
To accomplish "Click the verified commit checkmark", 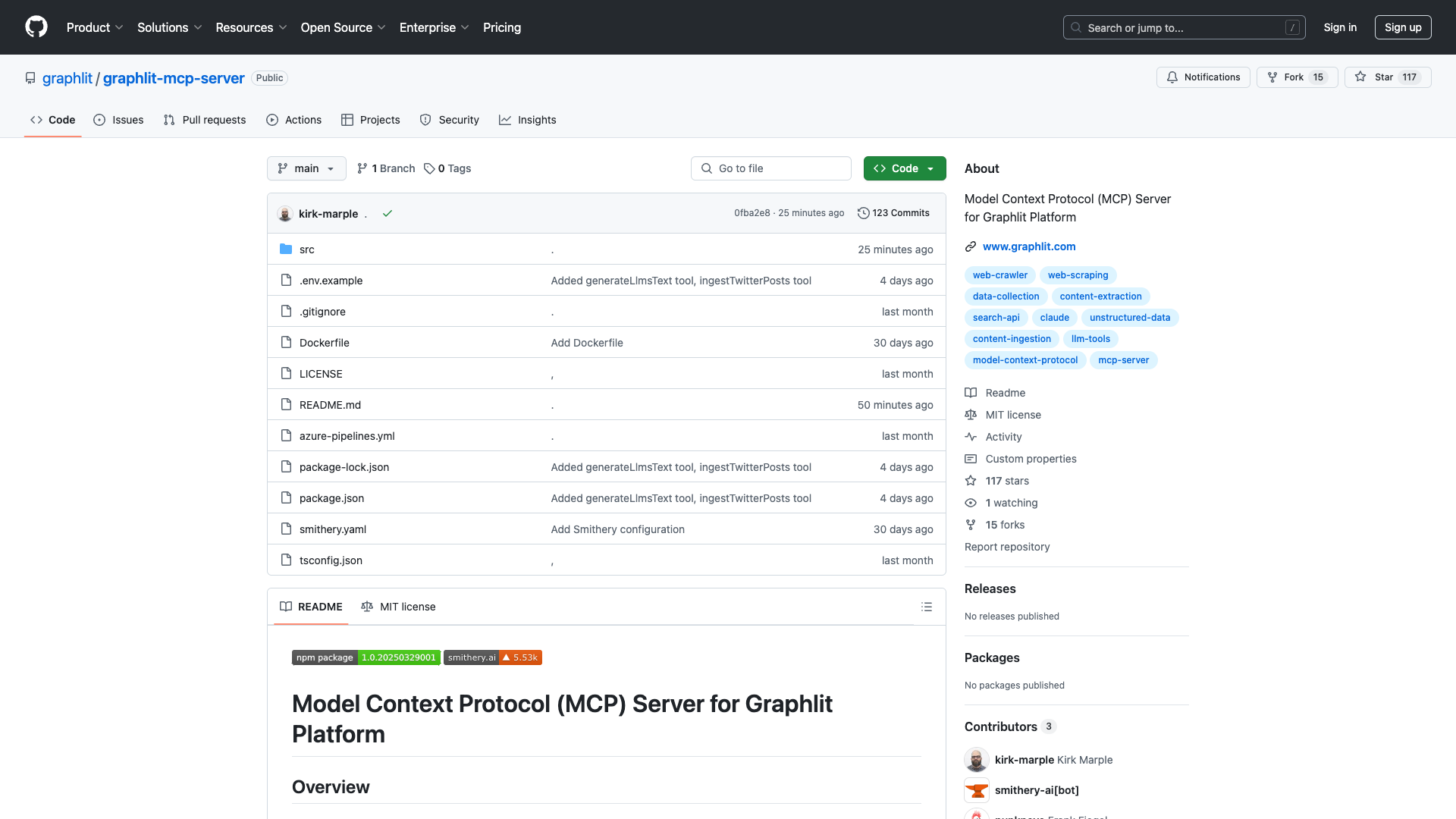I will click(x=388, y=214).
